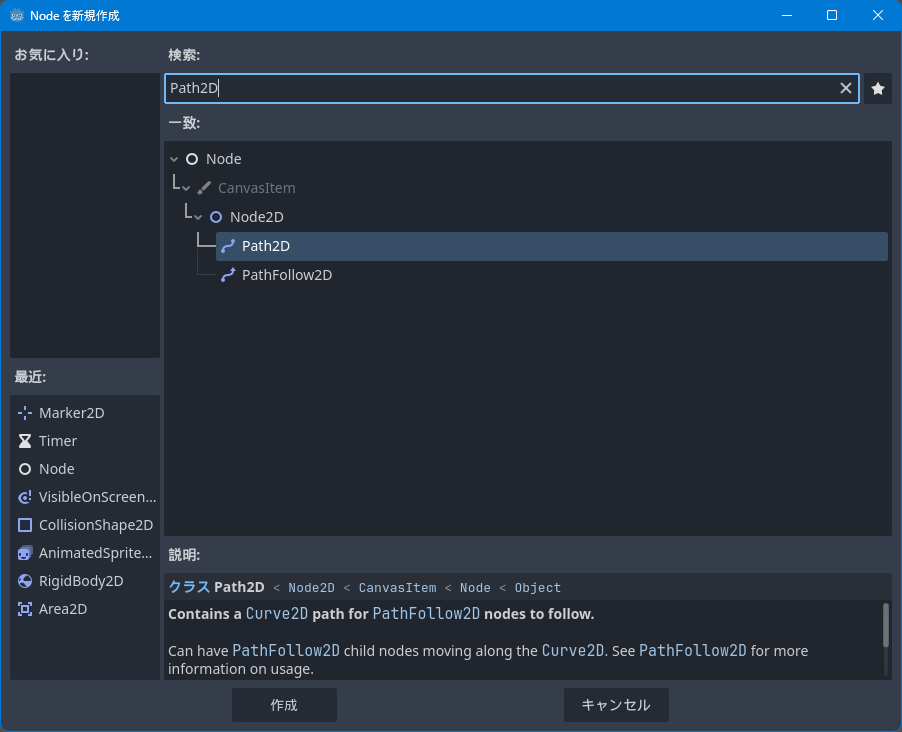Viewport: 902px width, 732px height.
Task: Select the Node circle icon in tree
Action: 192,159
